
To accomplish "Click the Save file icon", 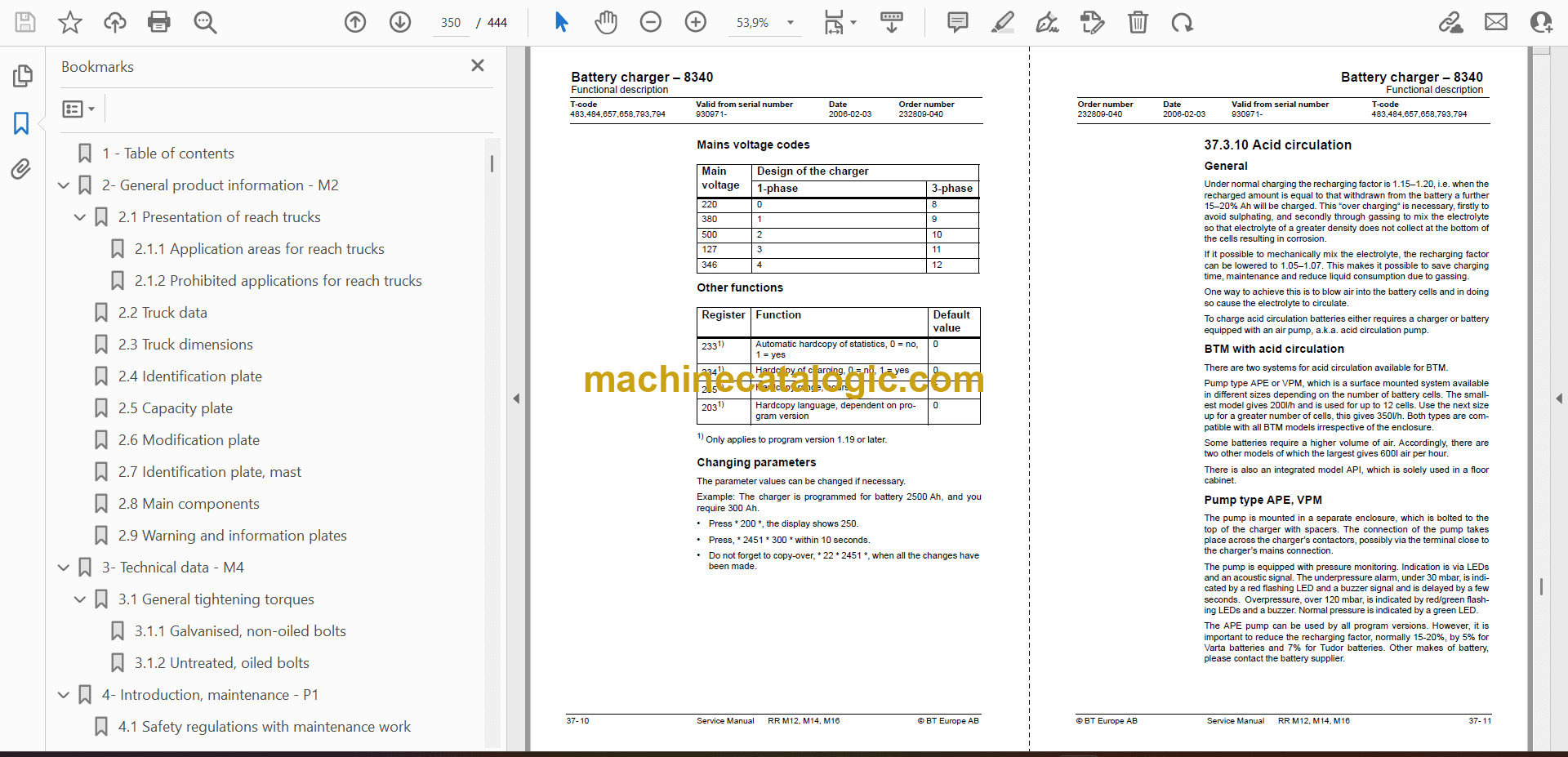I will click(25, 22).
